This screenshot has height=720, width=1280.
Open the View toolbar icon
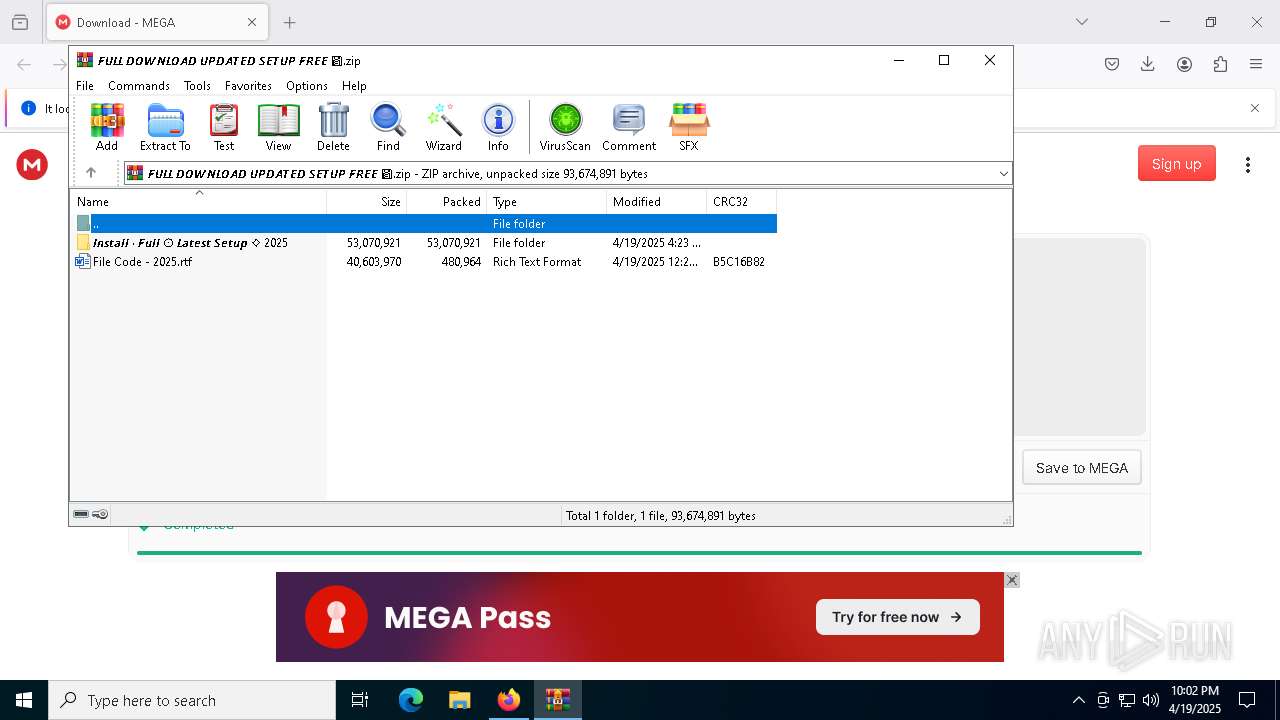coord(278,127)
